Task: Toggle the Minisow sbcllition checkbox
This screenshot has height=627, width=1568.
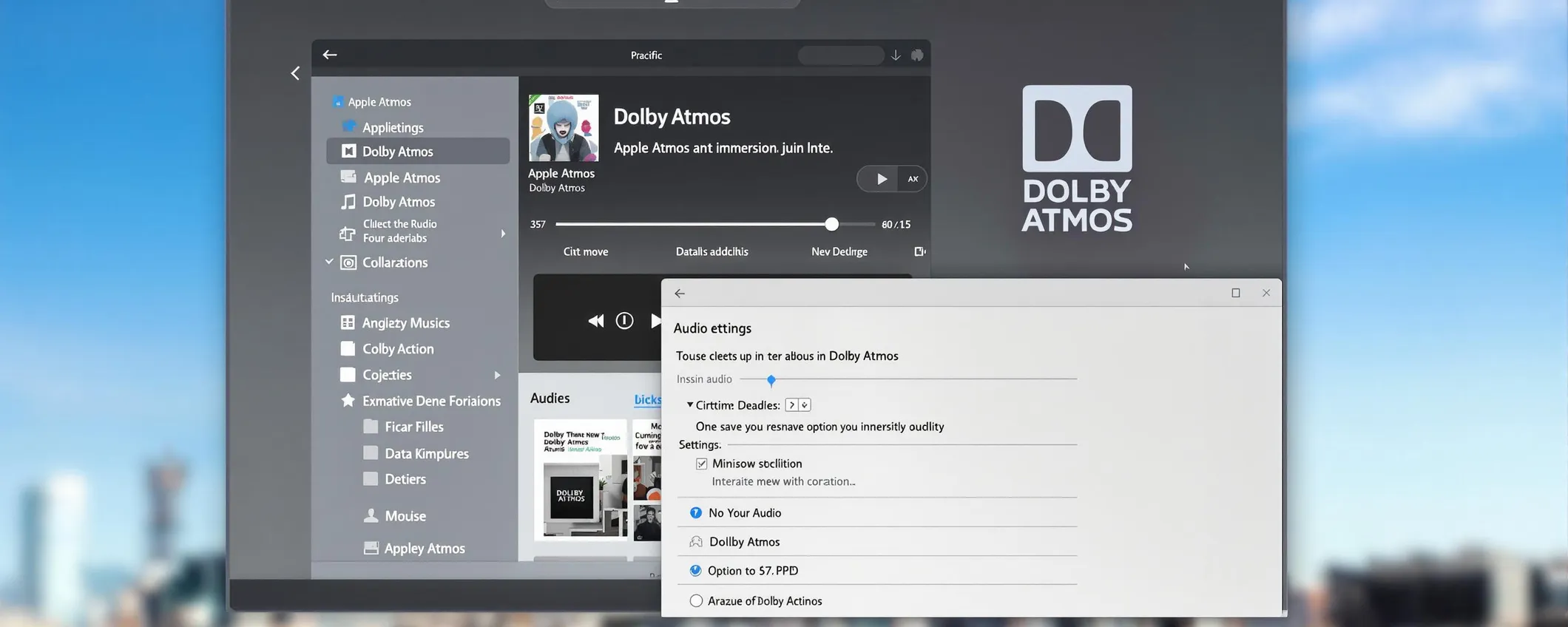Action: pos(701,464)
